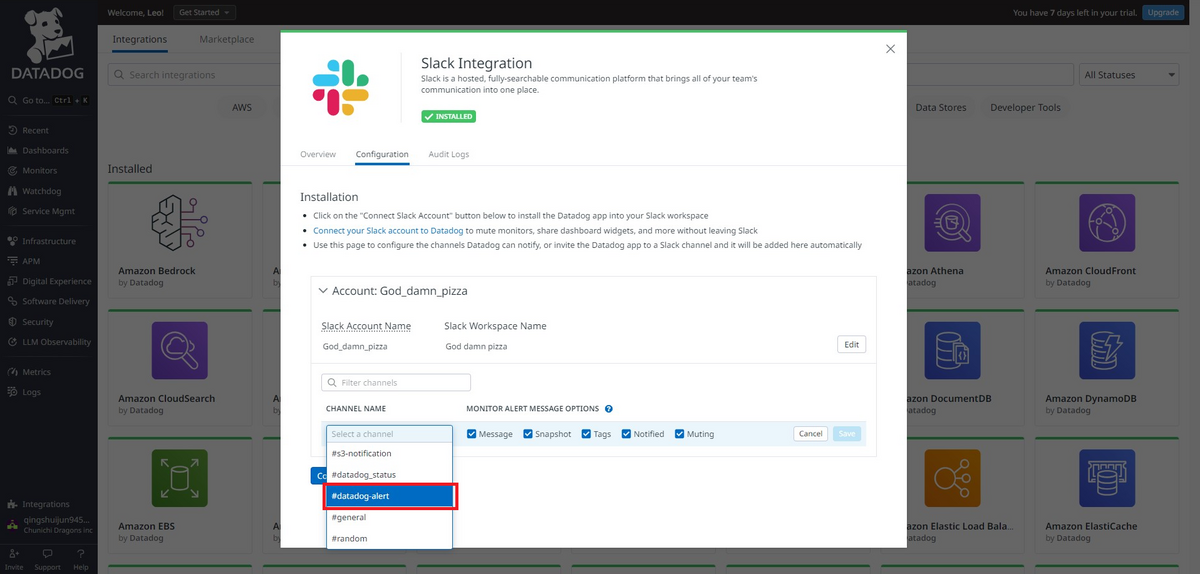
Task: Open Dashboards in the left sidebar
Action: [x=45, y=150]
